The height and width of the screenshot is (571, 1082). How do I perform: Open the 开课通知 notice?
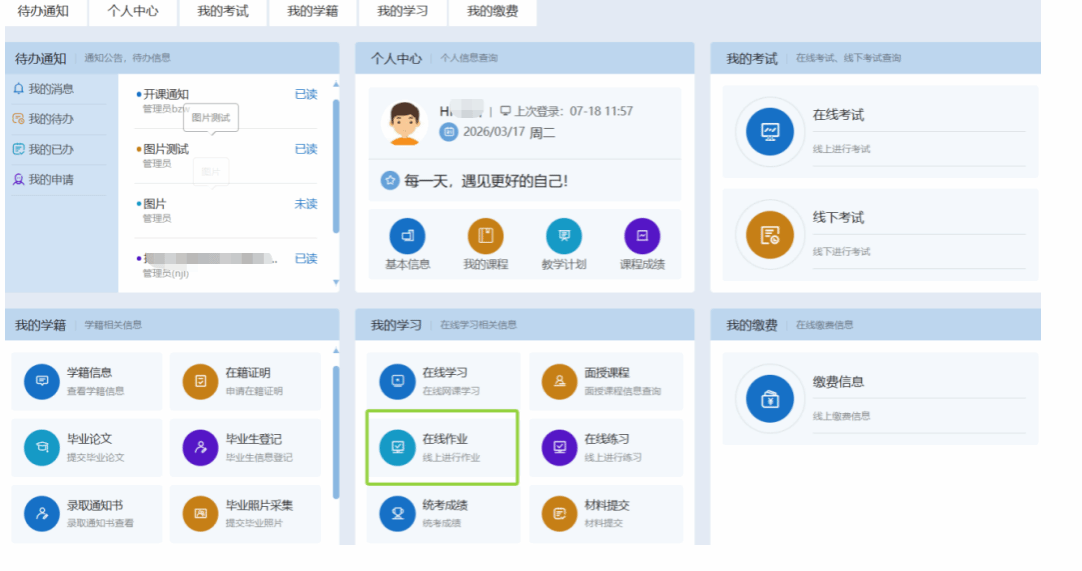click(x=166, y=94)
